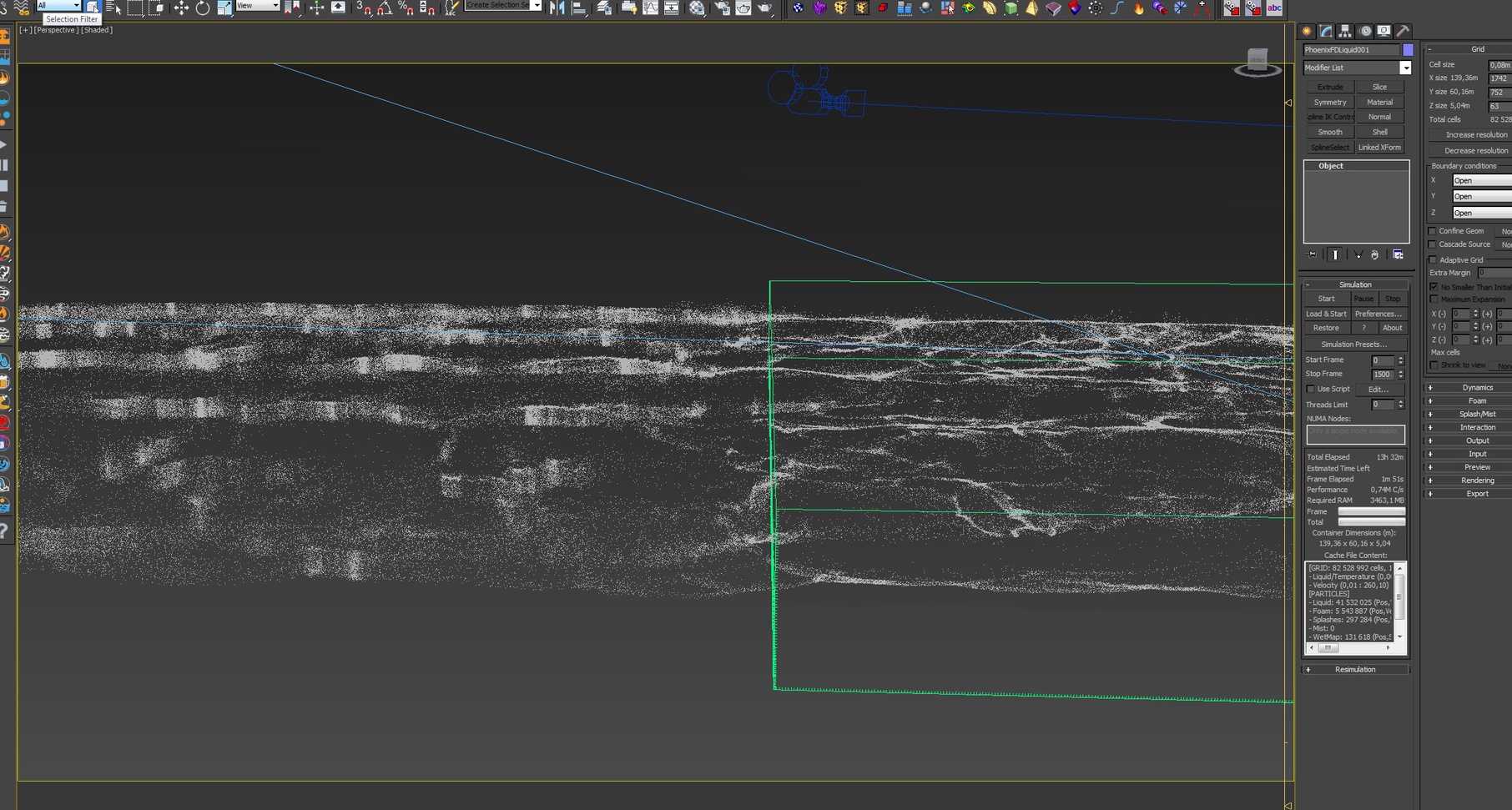Click make unique icon
This screenshot has width=1512, height=810.
(1358, 254)
